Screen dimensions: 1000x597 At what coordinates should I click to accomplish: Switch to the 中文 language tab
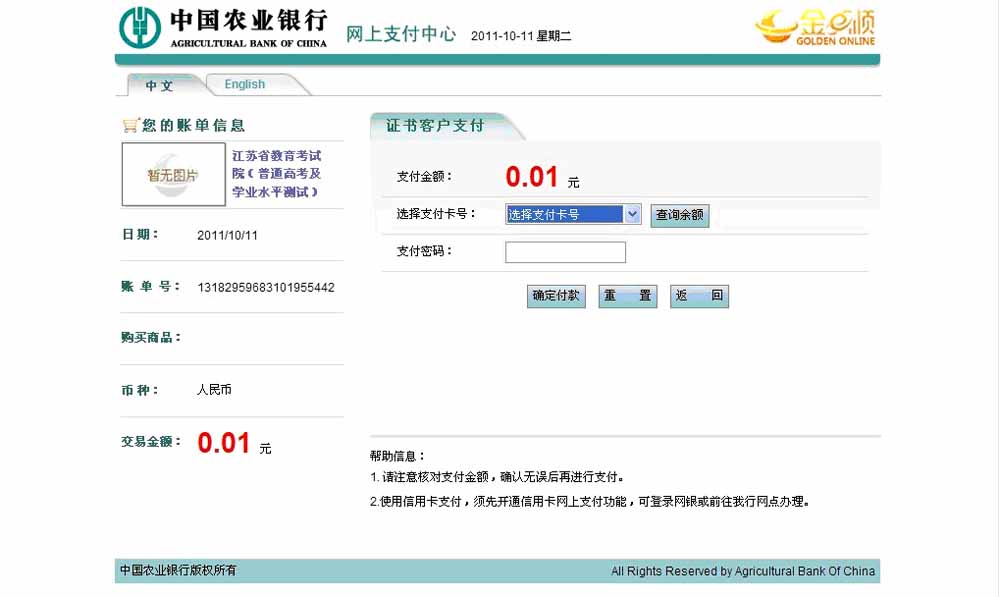(160, 85)
